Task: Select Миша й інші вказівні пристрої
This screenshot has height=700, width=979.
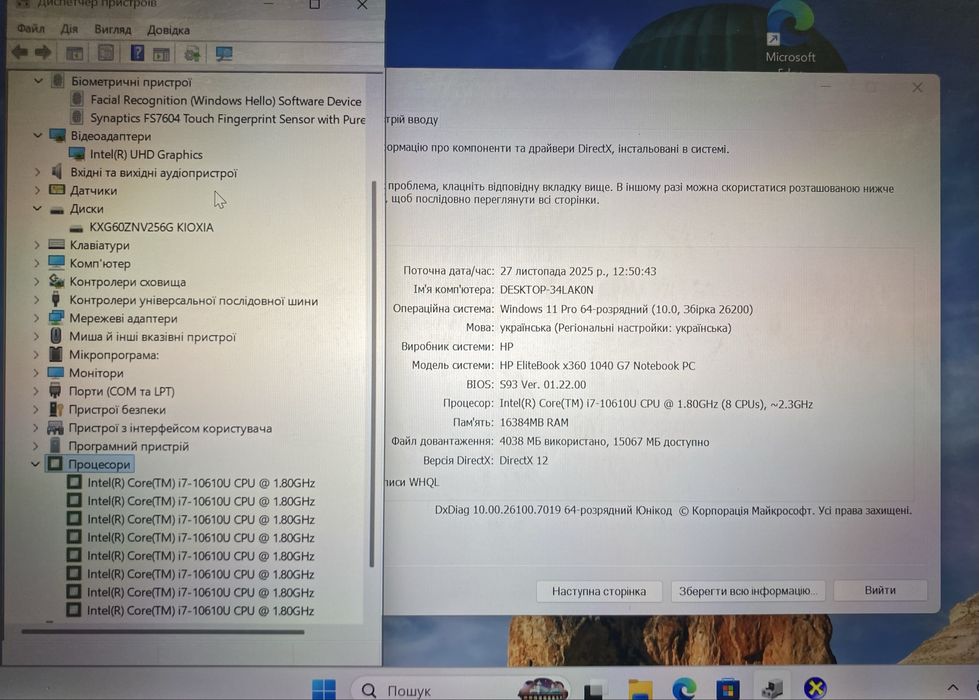Action: pyautogui.click(x=152, y=337)
